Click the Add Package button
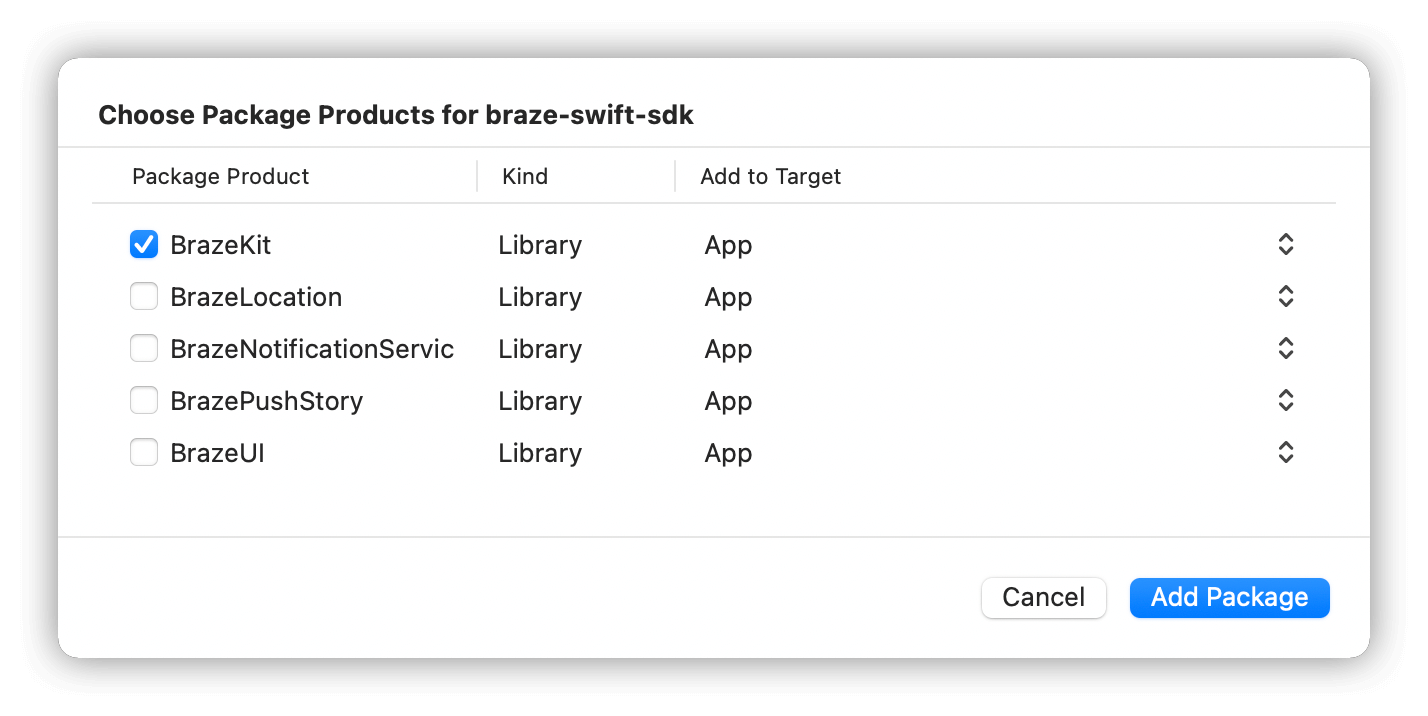The height and width of the screenshot is (716, 1428). tap(1229, 597)
